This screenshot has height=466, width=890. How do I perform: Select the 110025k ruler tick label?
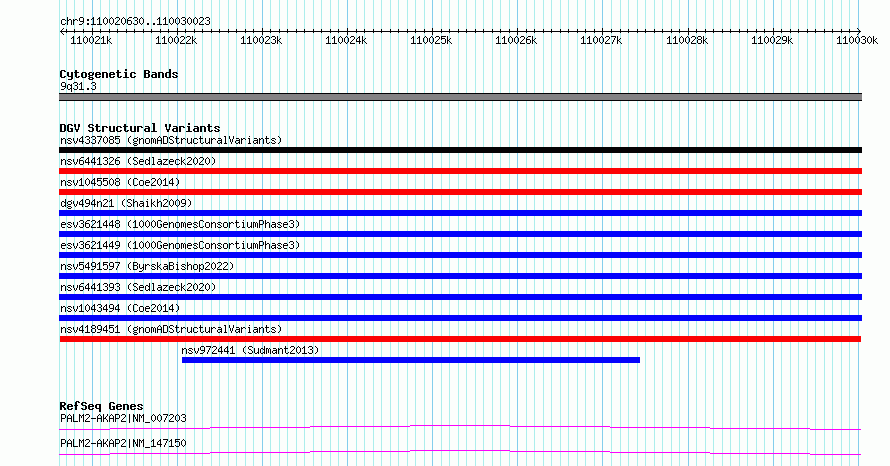(x=431, y=40)
